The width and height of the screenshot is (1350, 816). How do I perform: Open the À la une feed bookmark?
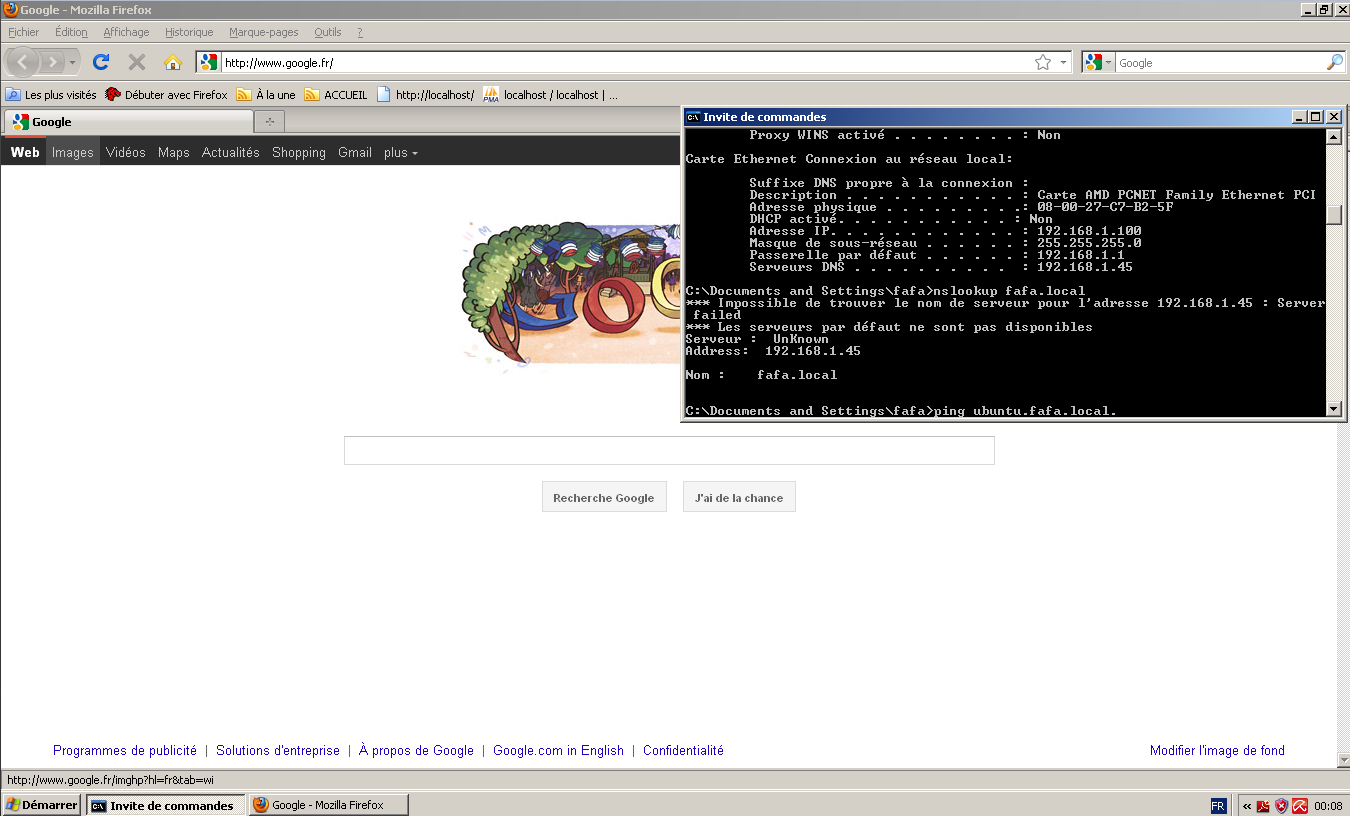pyautogui.click(x=266, y=95)
